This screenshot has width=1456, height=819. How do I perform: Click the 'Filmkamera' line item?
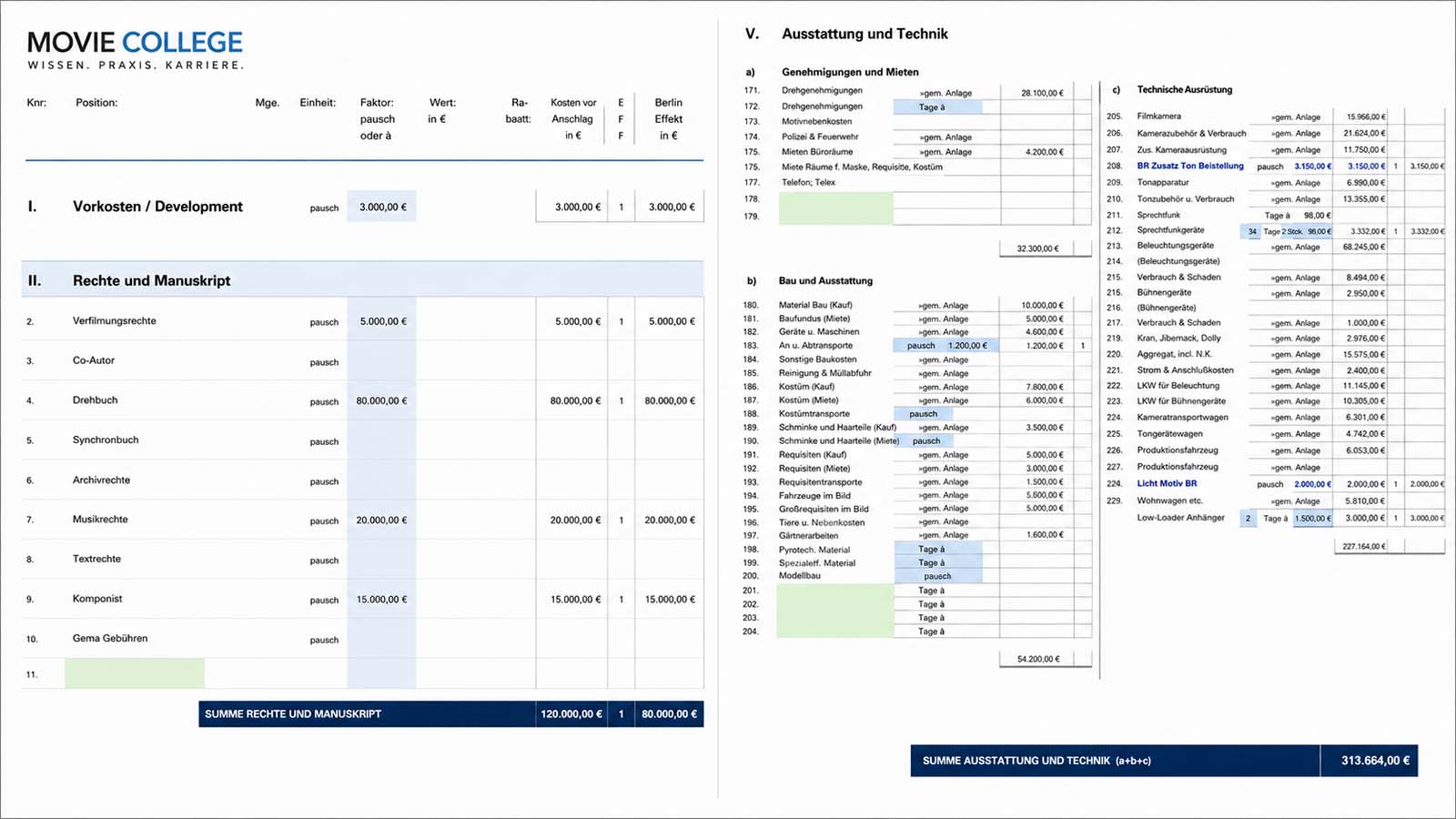click(x=1158, y=116)
